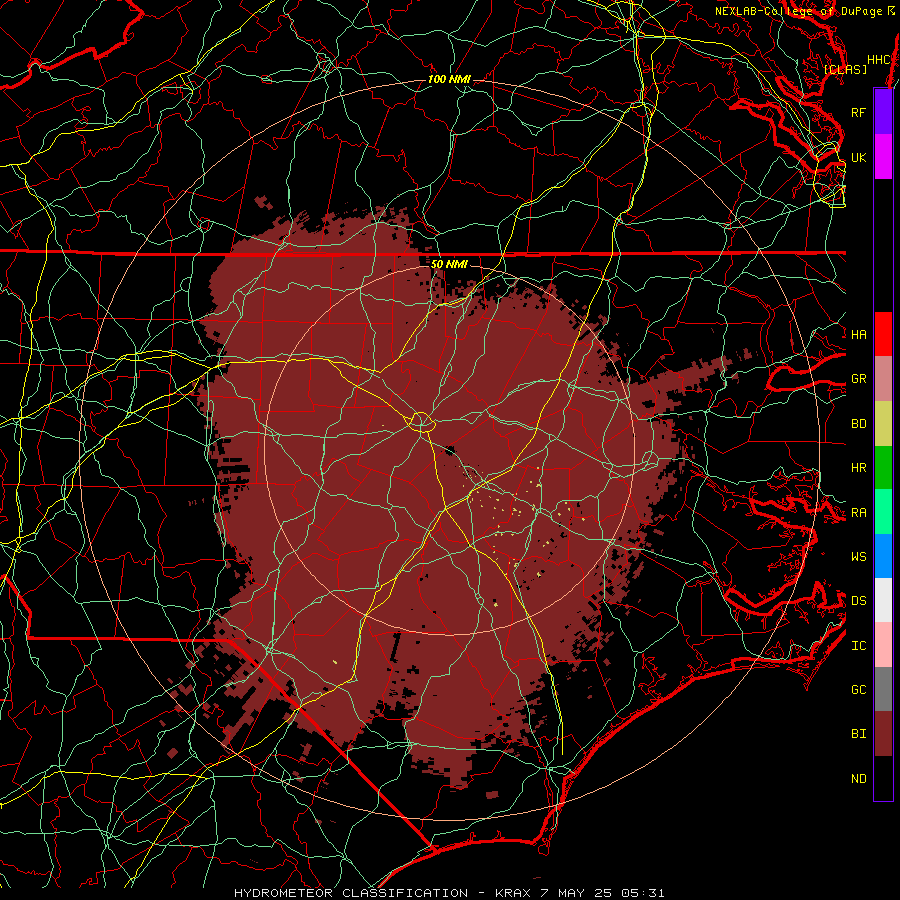Click the BI dark red legend swatch
The width and height of the screenshot is (900, 900).
point(883,734)
